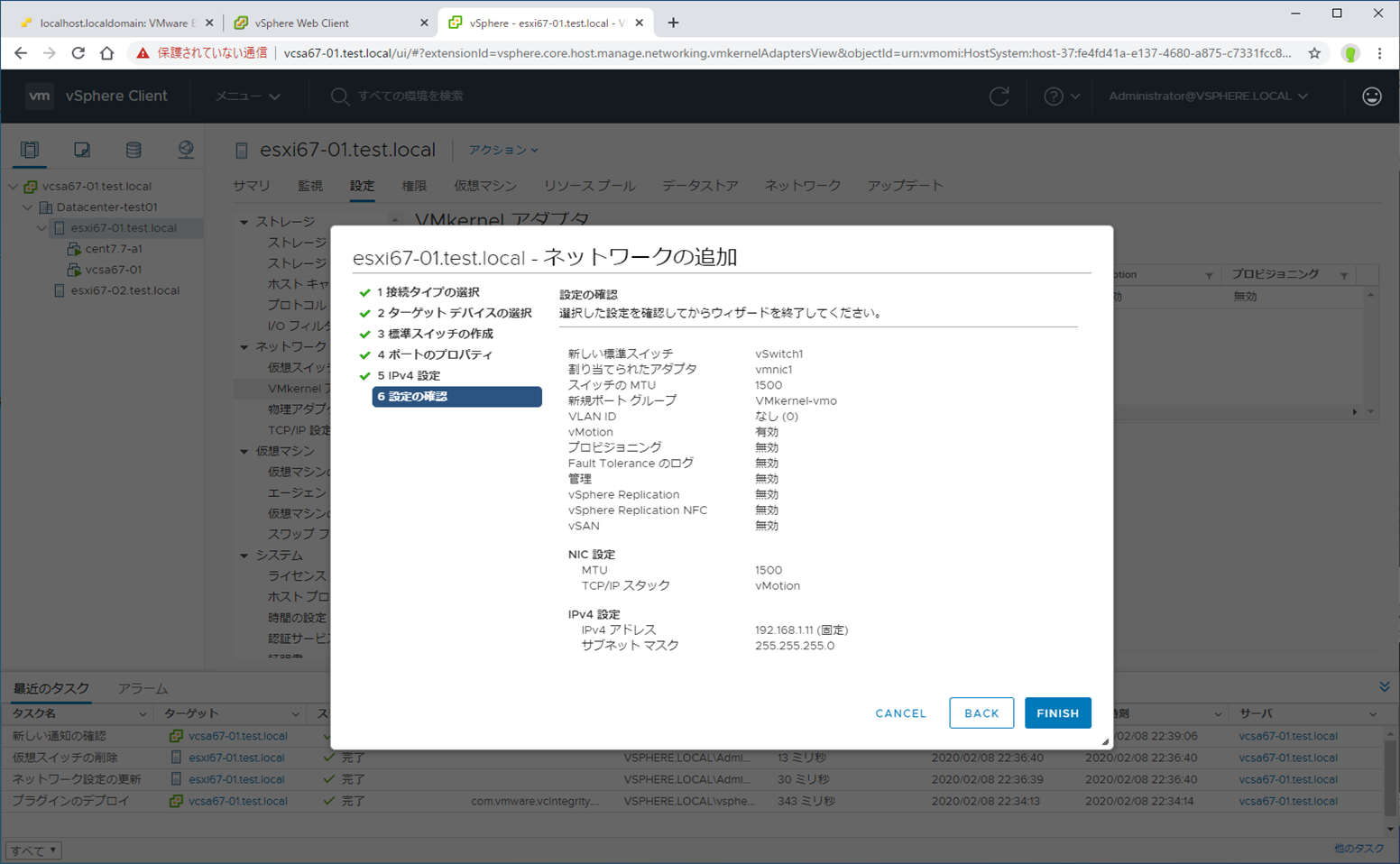This screenshot has width=1400, height=864.
Task: Collapse the システム settings section
Action: point(244,556)
